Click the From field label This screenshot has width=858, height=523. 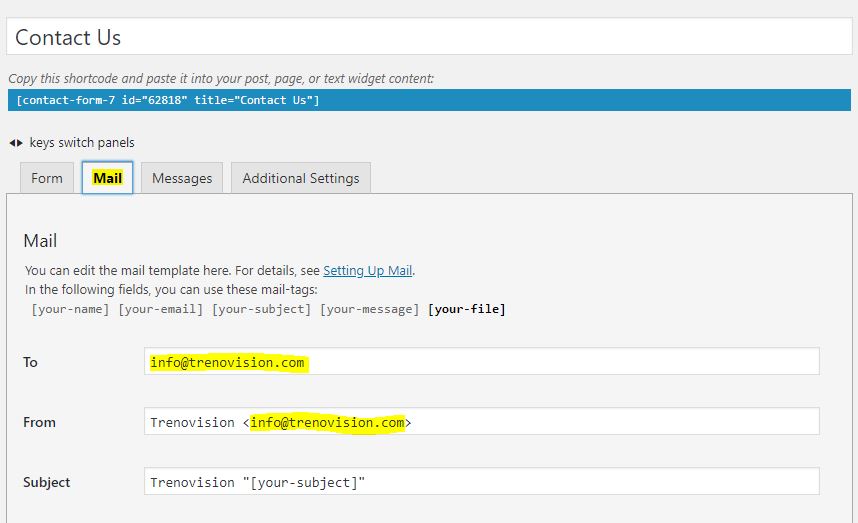pyautogui.click(x=39, y=422)
